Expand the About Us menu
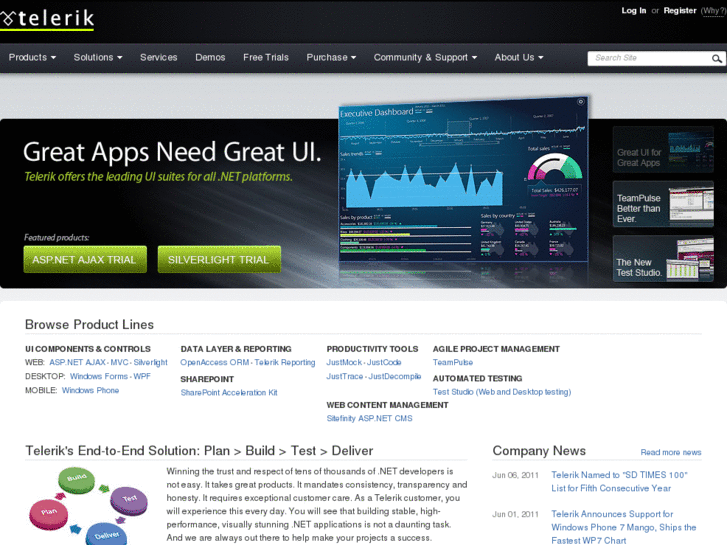Screen dimensions: 727x545 [518, 58]
